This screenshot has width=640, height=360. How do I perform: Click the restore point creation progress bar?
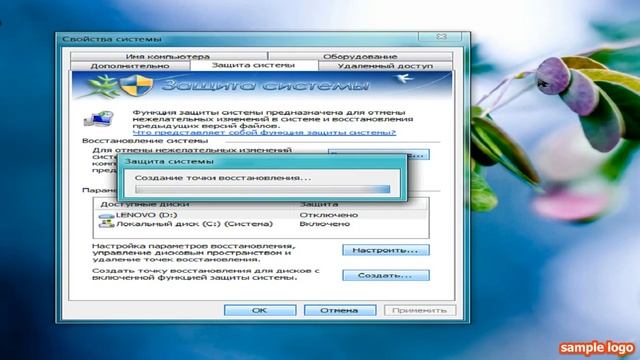click(262, 189)
